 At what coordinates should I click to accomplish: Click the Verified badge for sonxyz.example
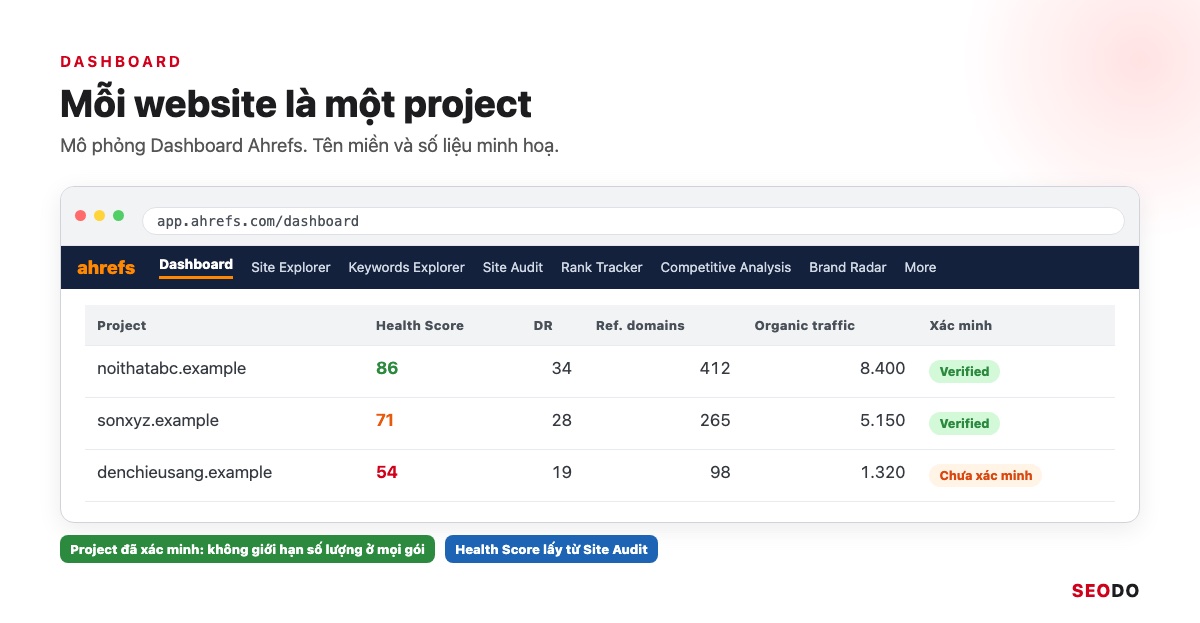click(x=964, y=423)
